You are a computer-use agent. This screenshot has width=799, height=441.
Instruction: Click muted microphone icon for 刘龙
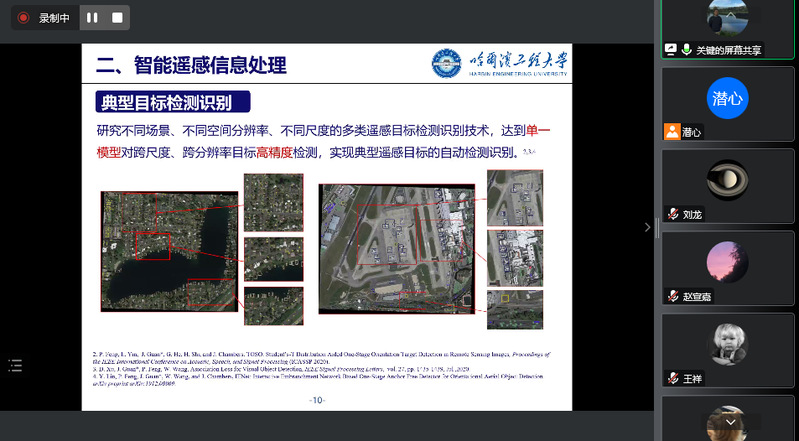click(x=671, y=214)
